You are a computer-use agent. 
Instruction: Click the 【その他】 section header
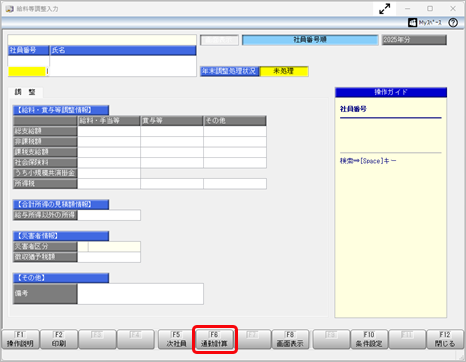tap(61, 278)
